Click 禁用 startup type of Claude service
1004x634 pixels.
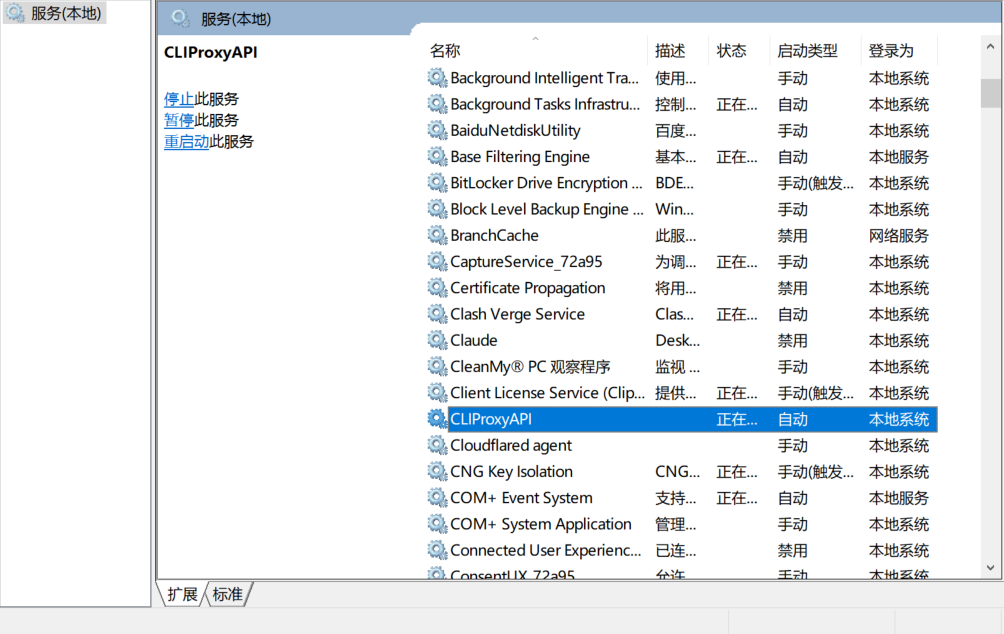point(792,341)
